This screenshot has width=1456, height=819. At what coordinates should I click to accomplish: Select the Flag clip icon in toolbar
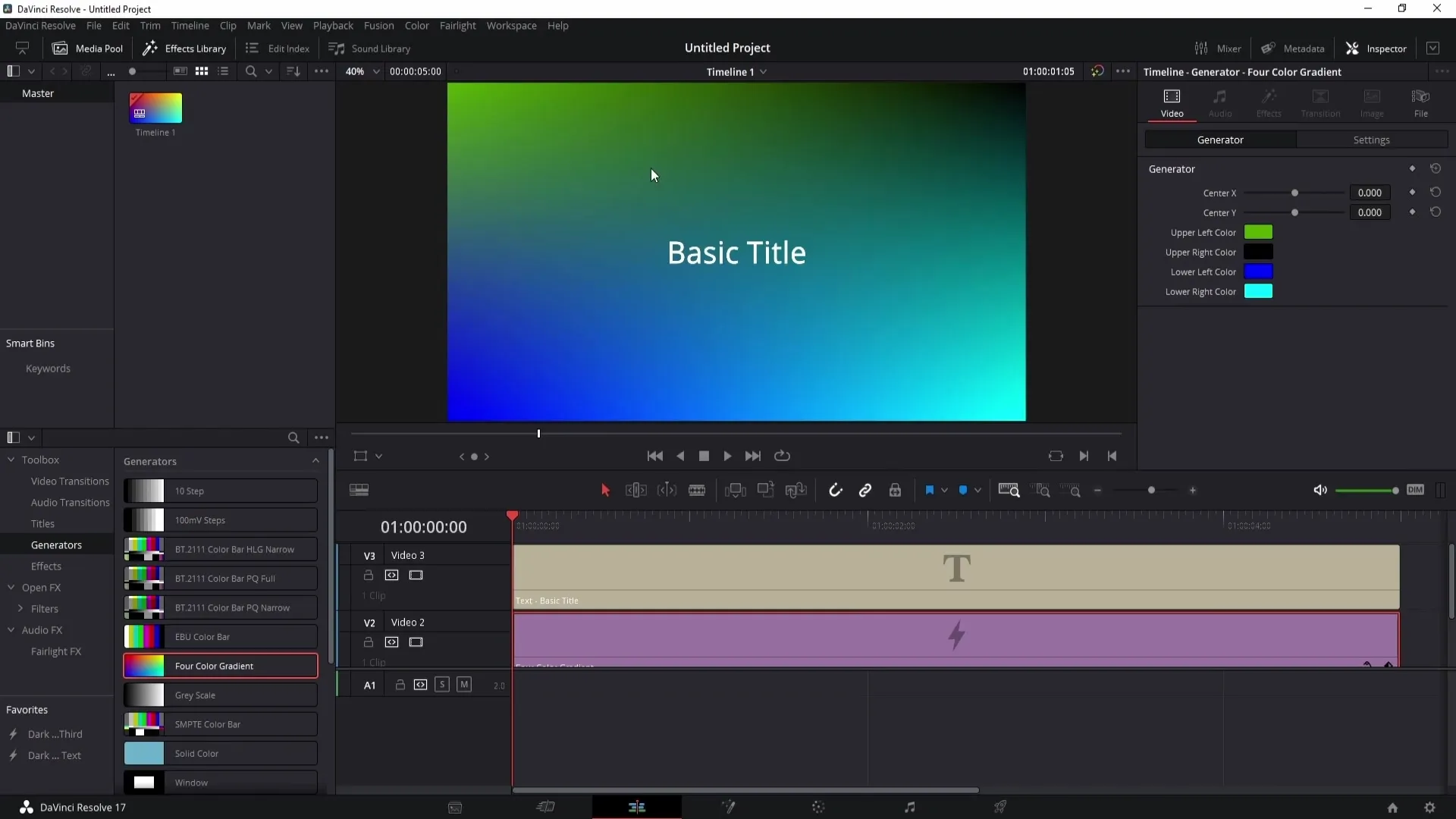pos(930,490)
